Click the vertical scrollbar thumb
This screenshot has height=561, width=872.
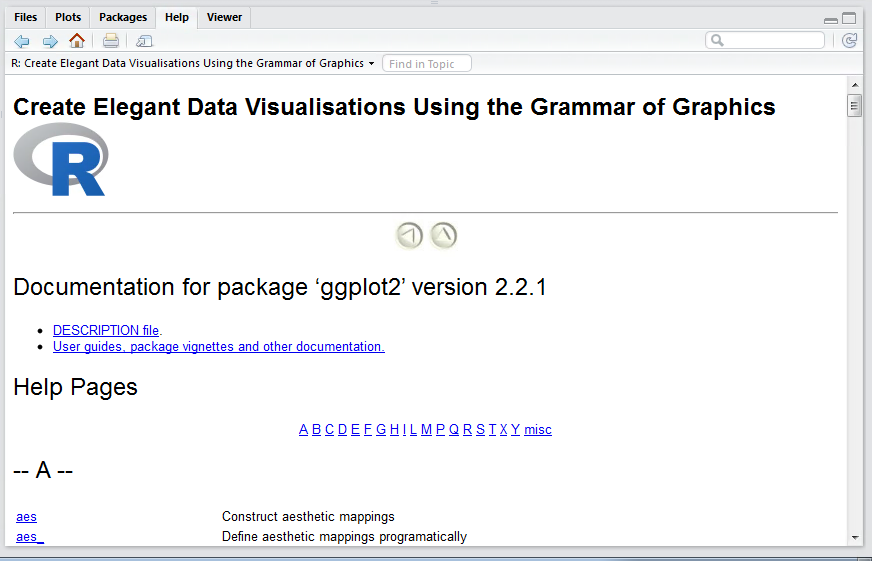click(x=855, y=106)
